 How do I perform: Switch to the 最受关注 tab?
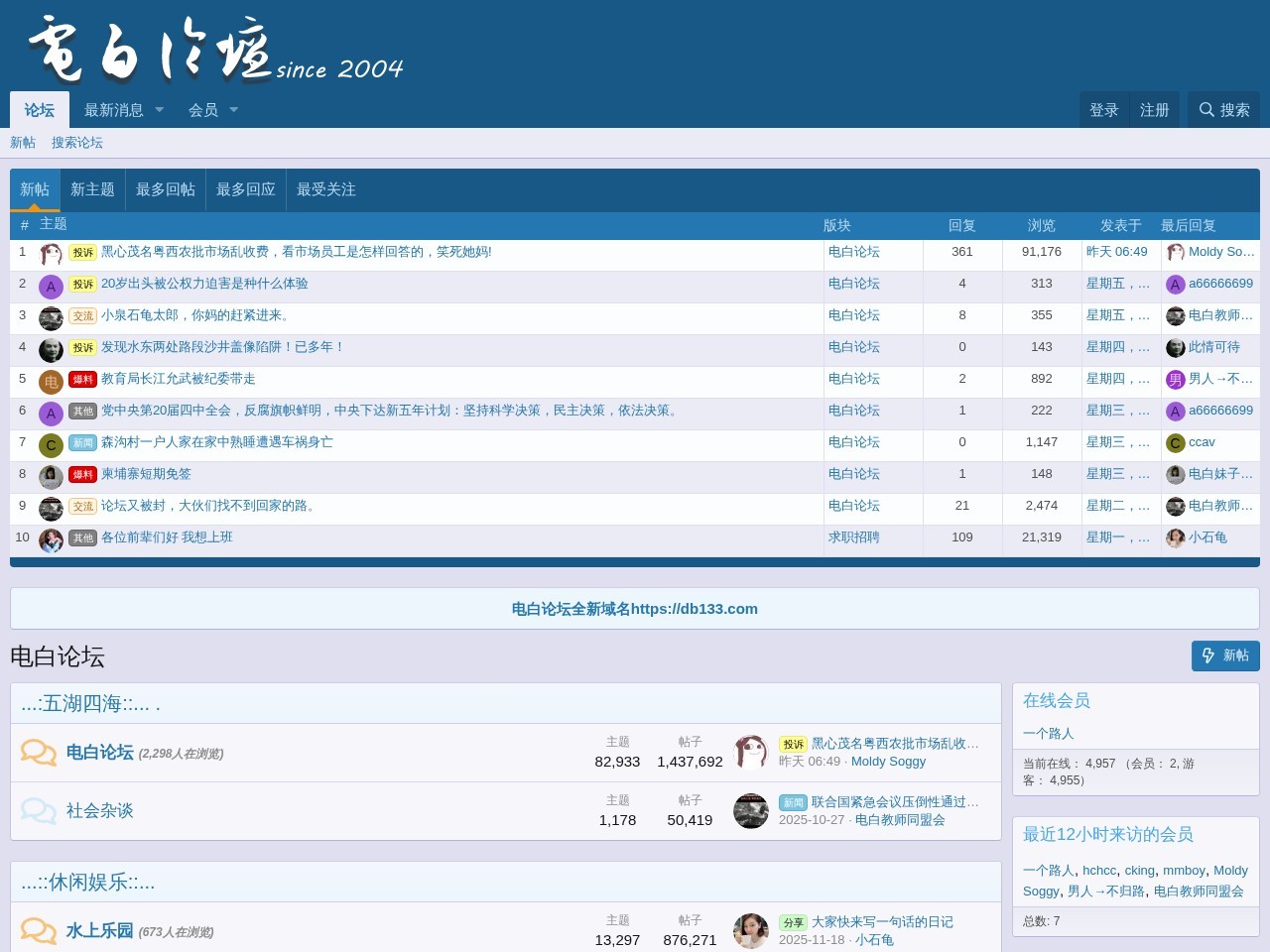325,189
